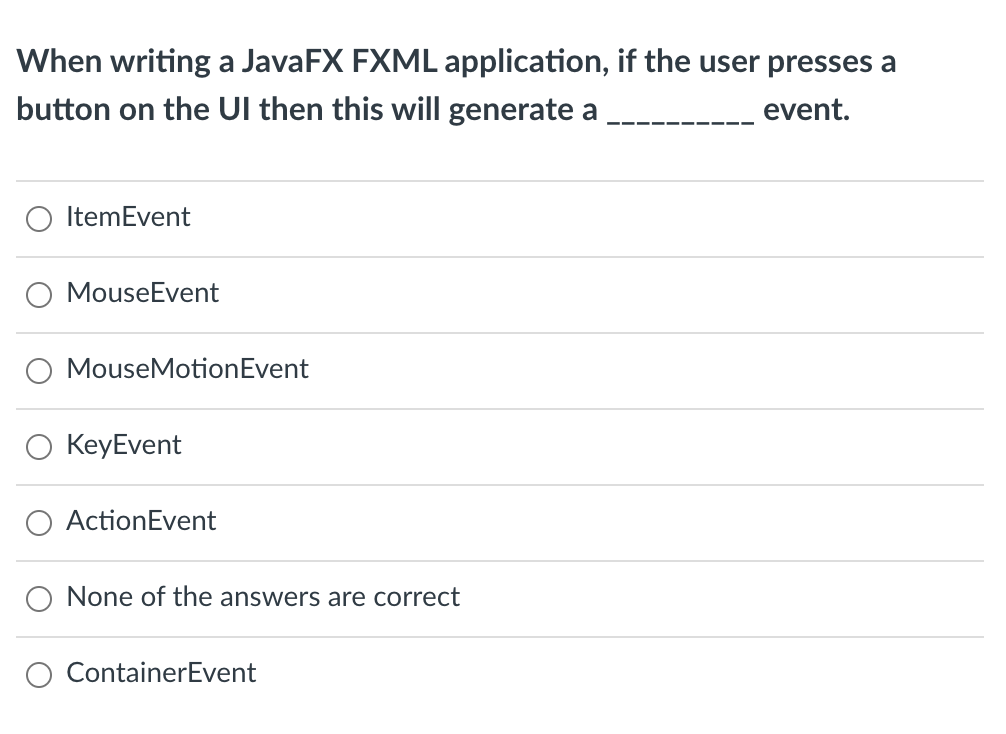1006x734 pixels.
Task: Choose the MouseMotionEvent radio button
Action: 39,370
